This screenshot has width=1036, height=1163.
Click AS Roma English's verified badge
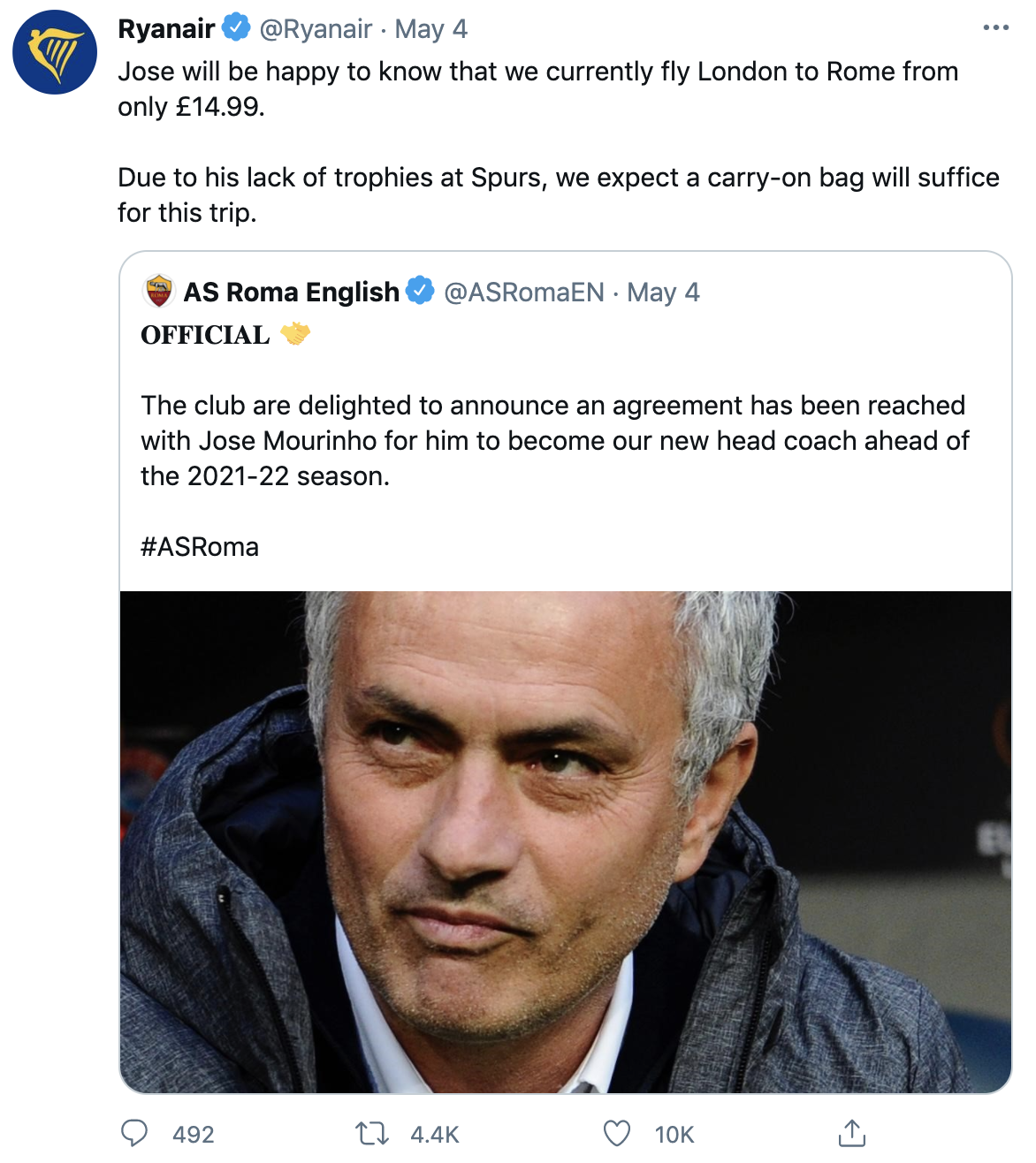pos(419,292)
